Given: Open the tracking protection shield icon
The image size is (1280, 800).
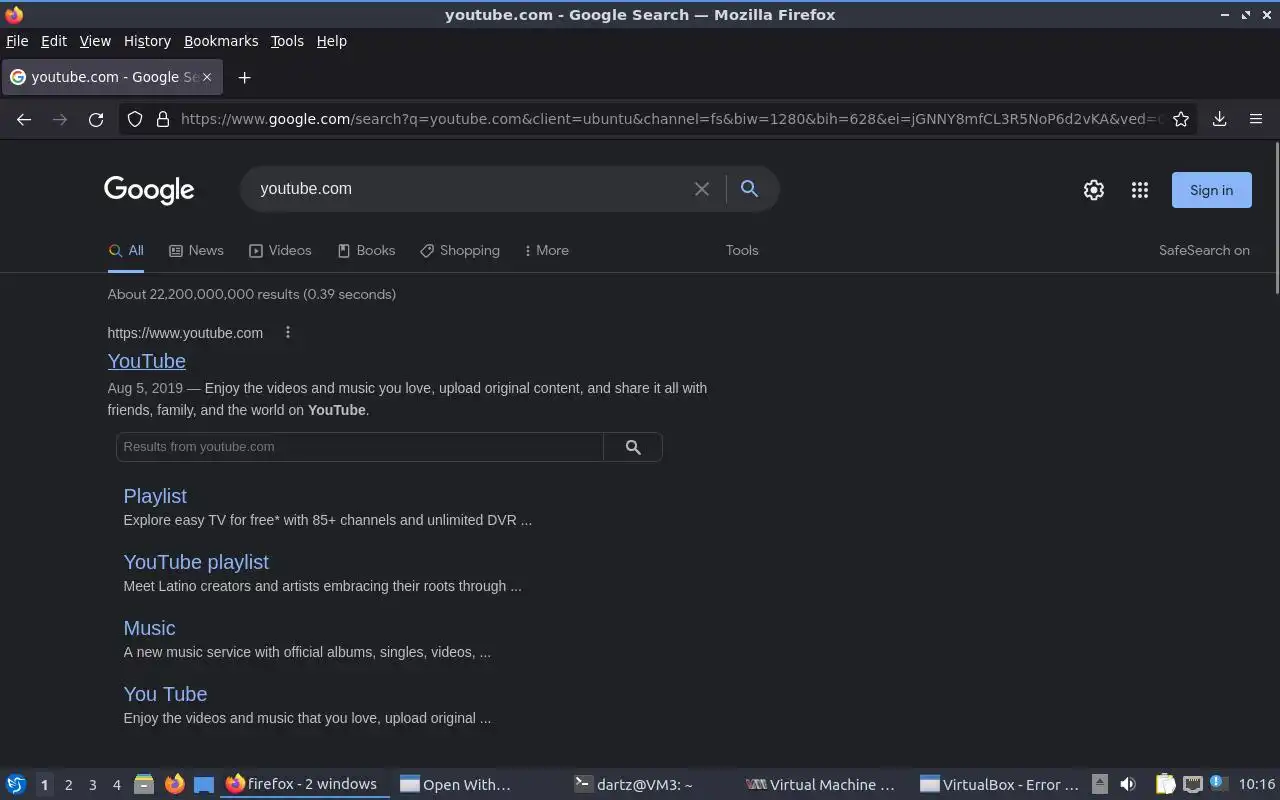Looking at the screenshot, I should pyautogui.click(x=135, y=119).
